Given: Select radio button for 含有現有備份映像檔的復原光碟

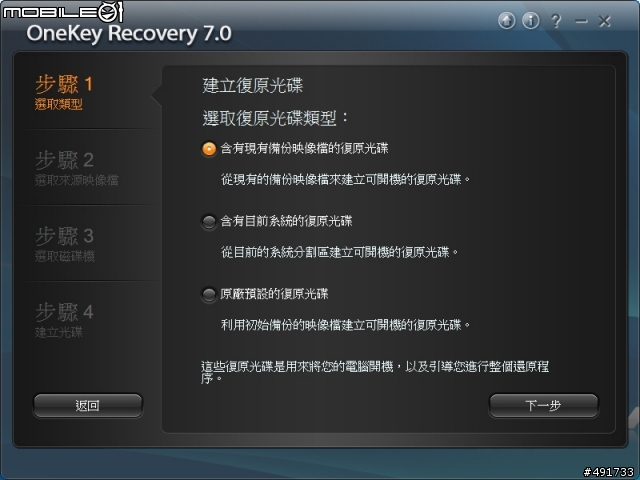Looking at the screenshot, I should pyautogui.click(x=209, y=149).
